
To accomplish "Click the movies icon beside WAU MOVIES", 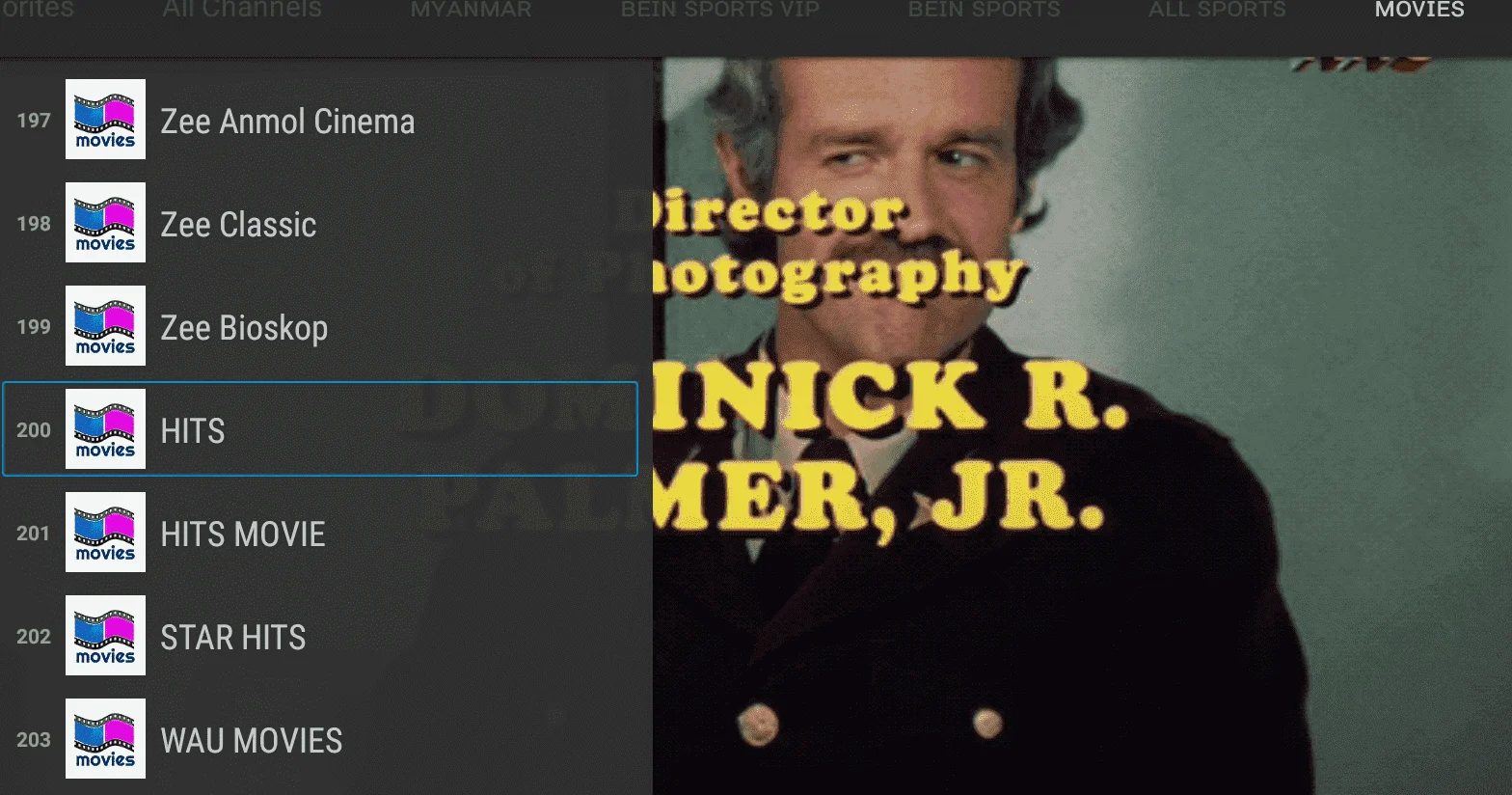I will (105, 739).
